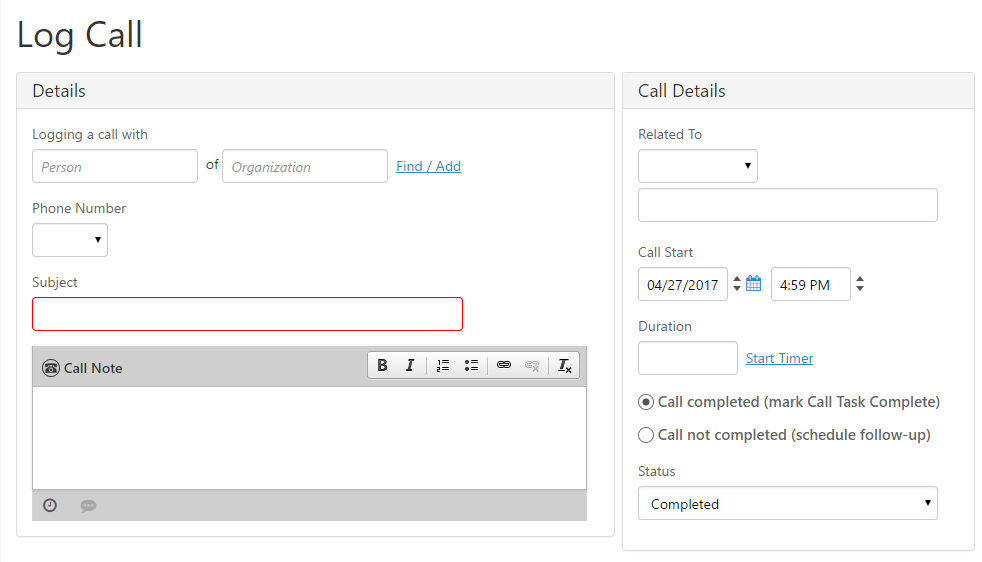The image size is (982, 562).
Task: Open the calendar date picker icon
Action: tap(753, 283)
